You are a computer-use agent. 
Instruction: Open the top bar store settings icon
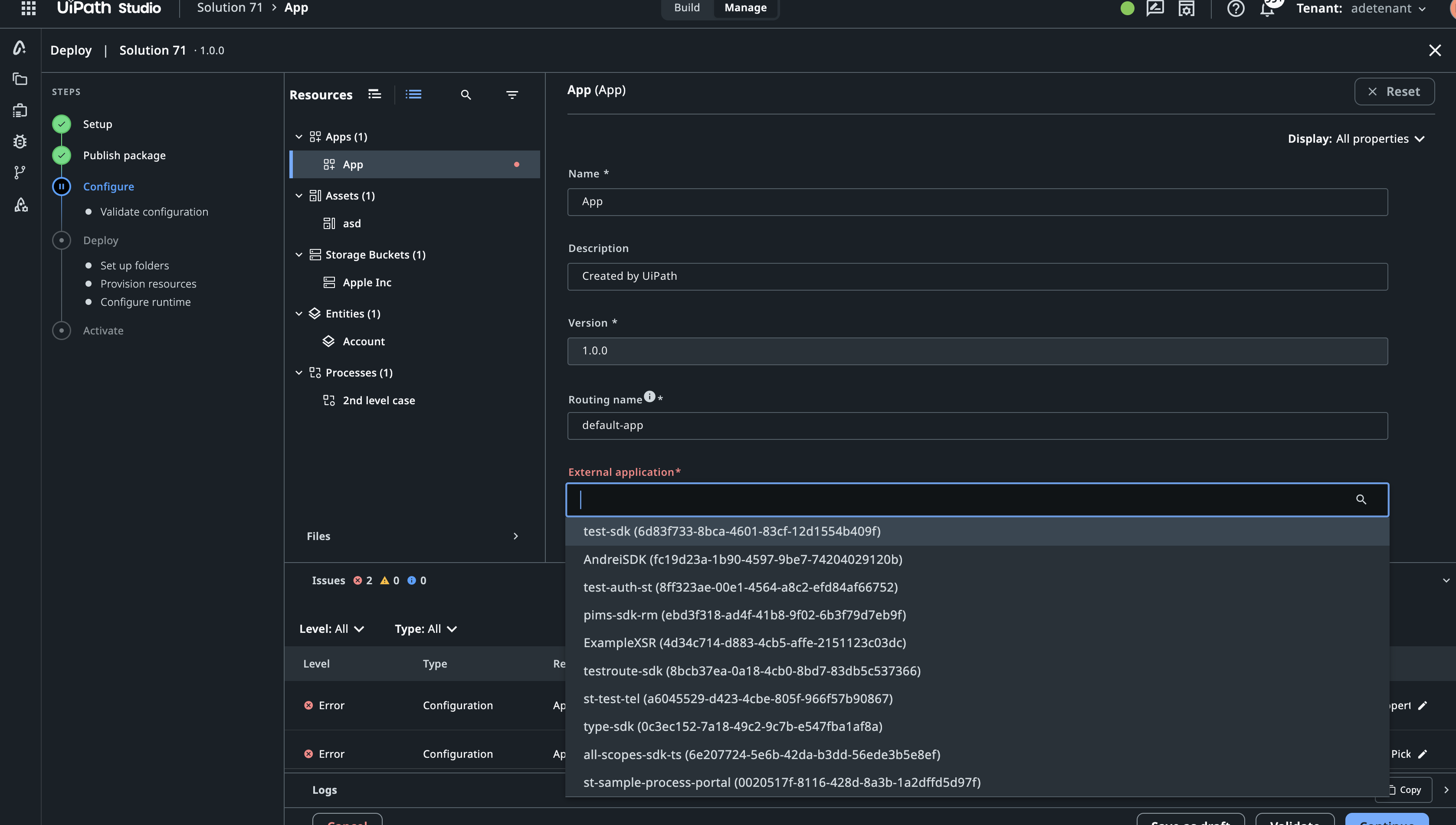click(1186, 8)
